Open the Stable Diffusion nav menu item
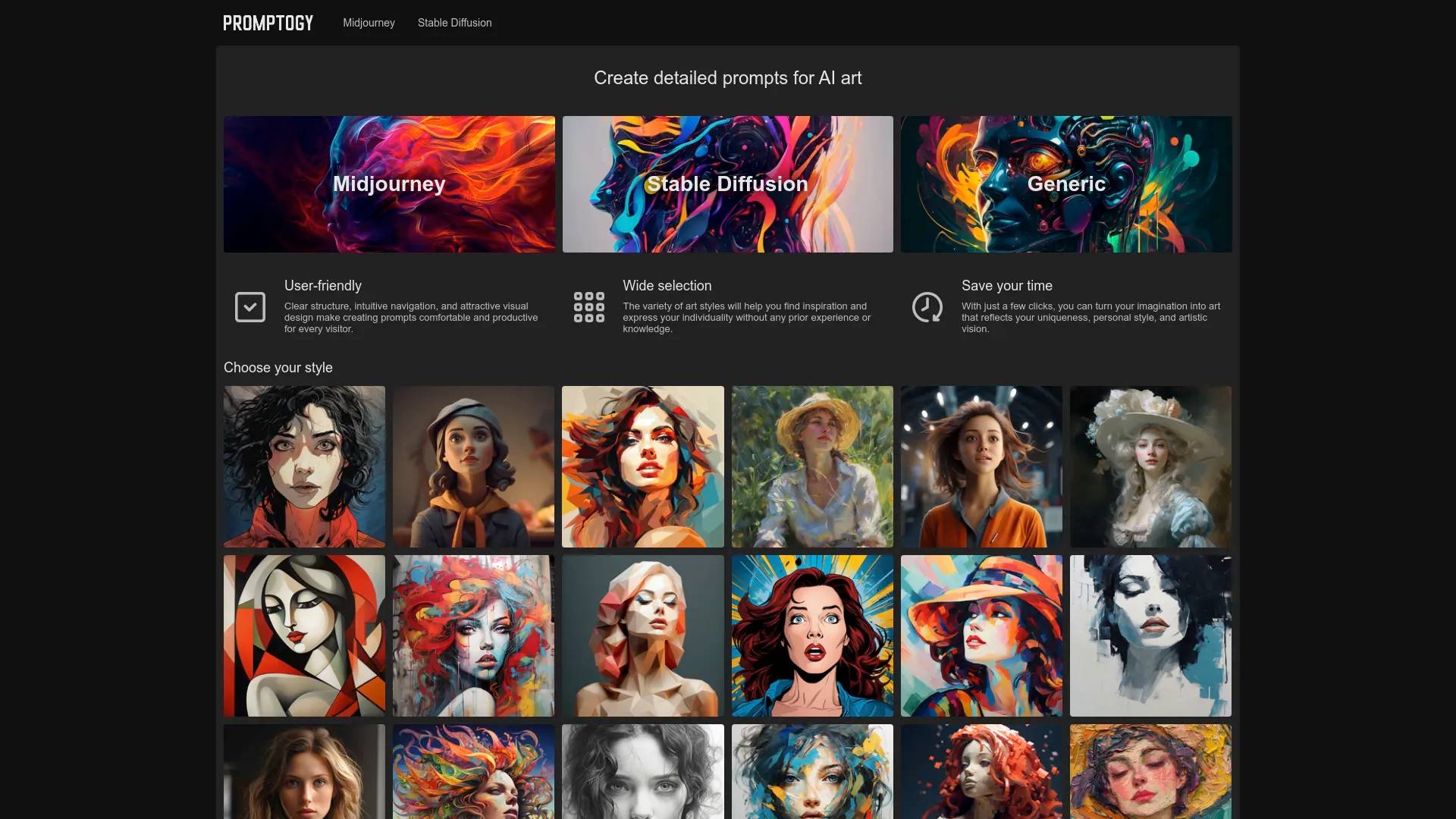 click(454, 23)
